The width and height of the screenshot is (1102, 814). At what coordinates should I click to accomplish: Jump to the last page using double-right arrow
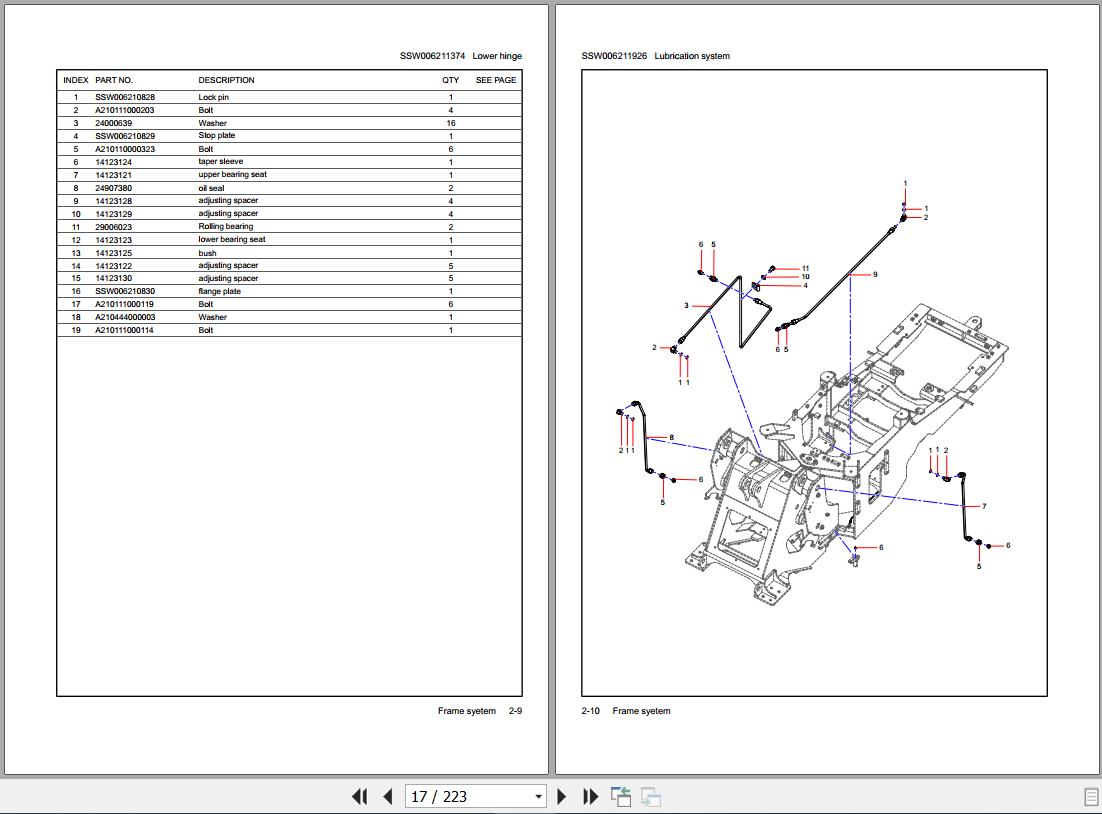590,796
